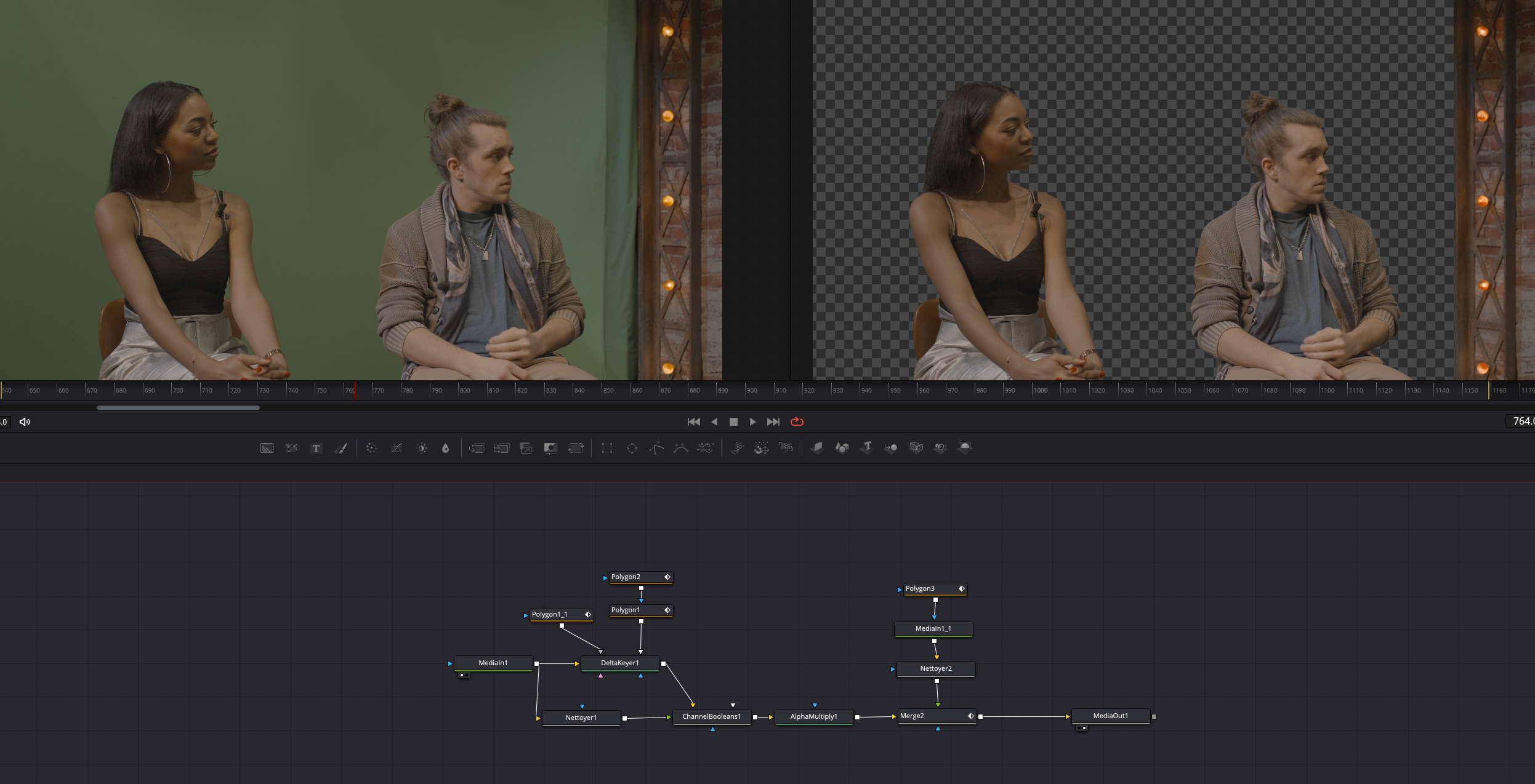1535x784 pixels.
Task: Jump to first frame
Action: tap(694, 422)
